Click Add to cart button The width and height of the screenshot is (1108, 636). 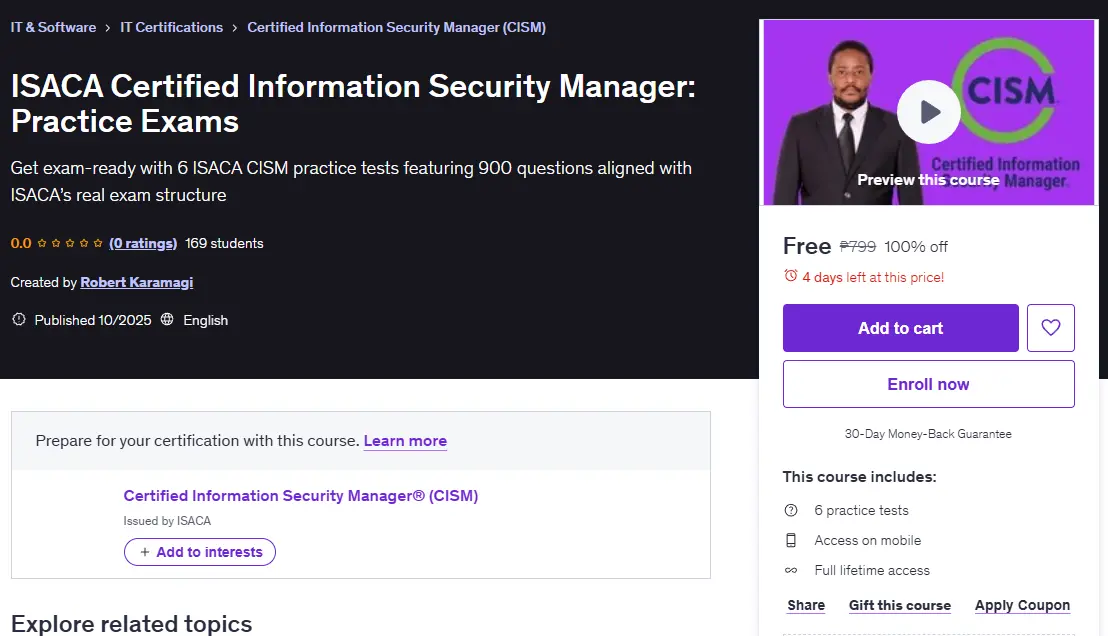click(x=900, y=328)
